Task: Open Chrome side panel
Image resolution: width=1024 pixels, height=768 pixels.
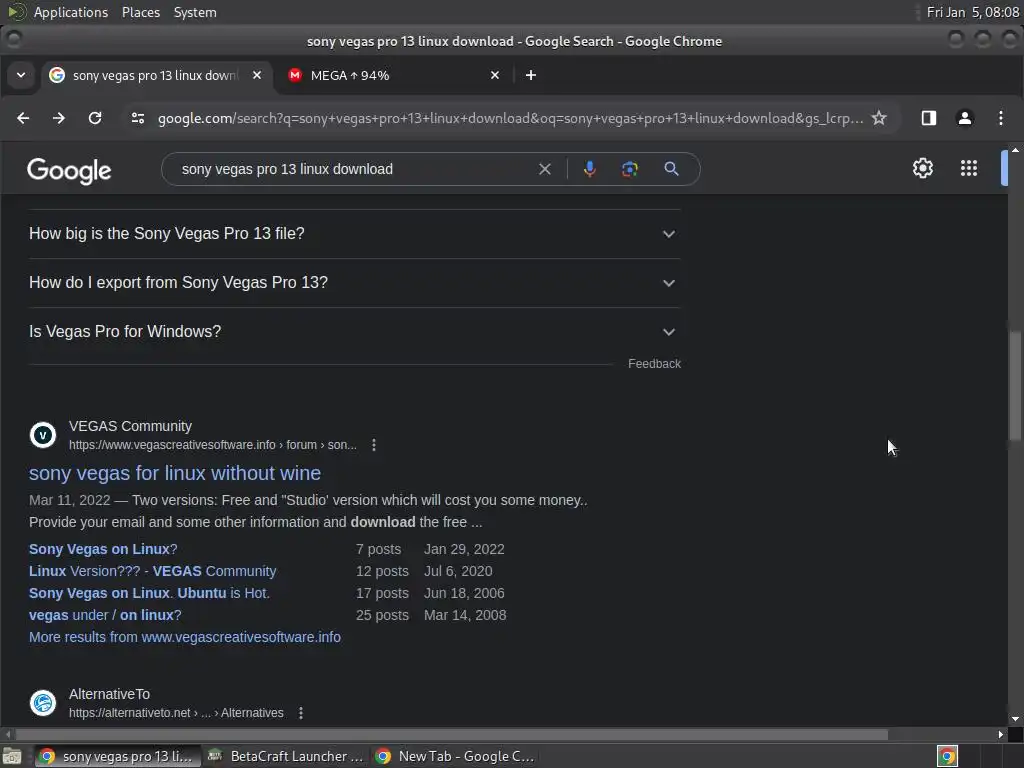Action: click(929, 118)
